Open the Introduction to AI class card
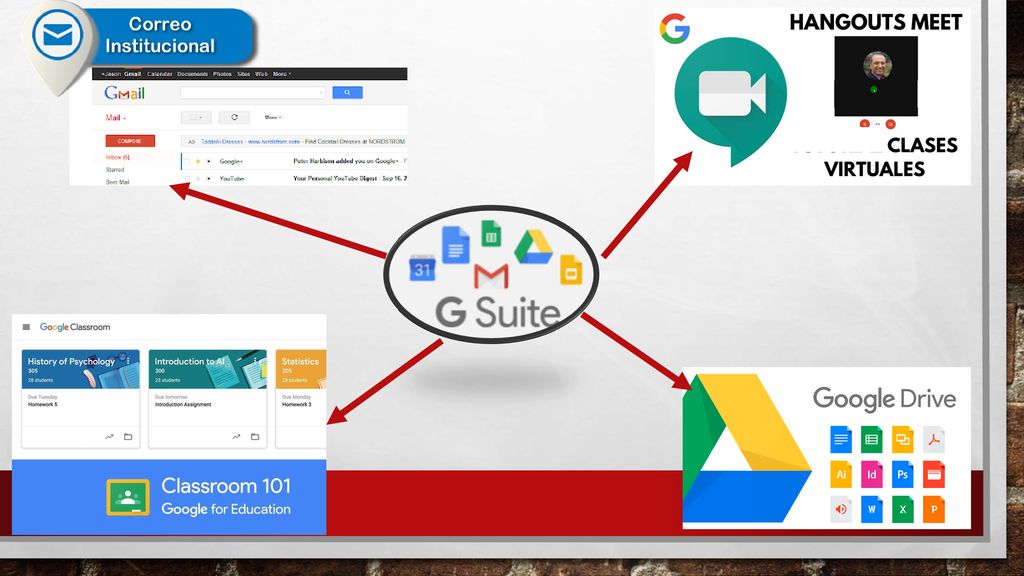Image resolution: width=1024 pixels, height=576 pixels. (x=208, y=399)
